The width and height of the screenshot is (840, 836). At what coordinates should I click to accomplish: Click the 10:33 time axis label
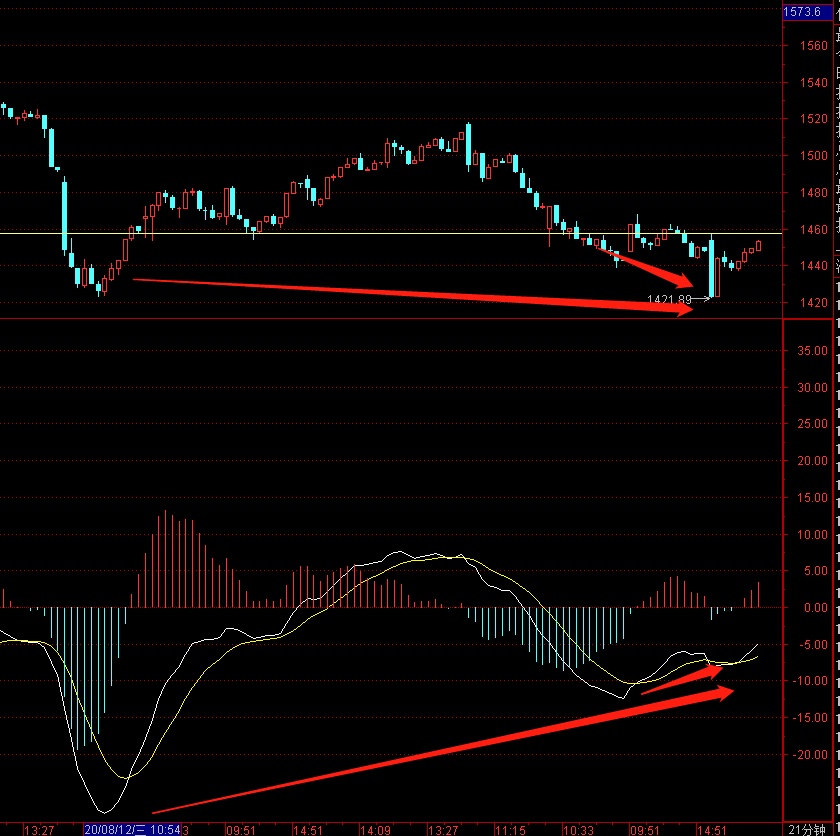(x=578, y=830)
